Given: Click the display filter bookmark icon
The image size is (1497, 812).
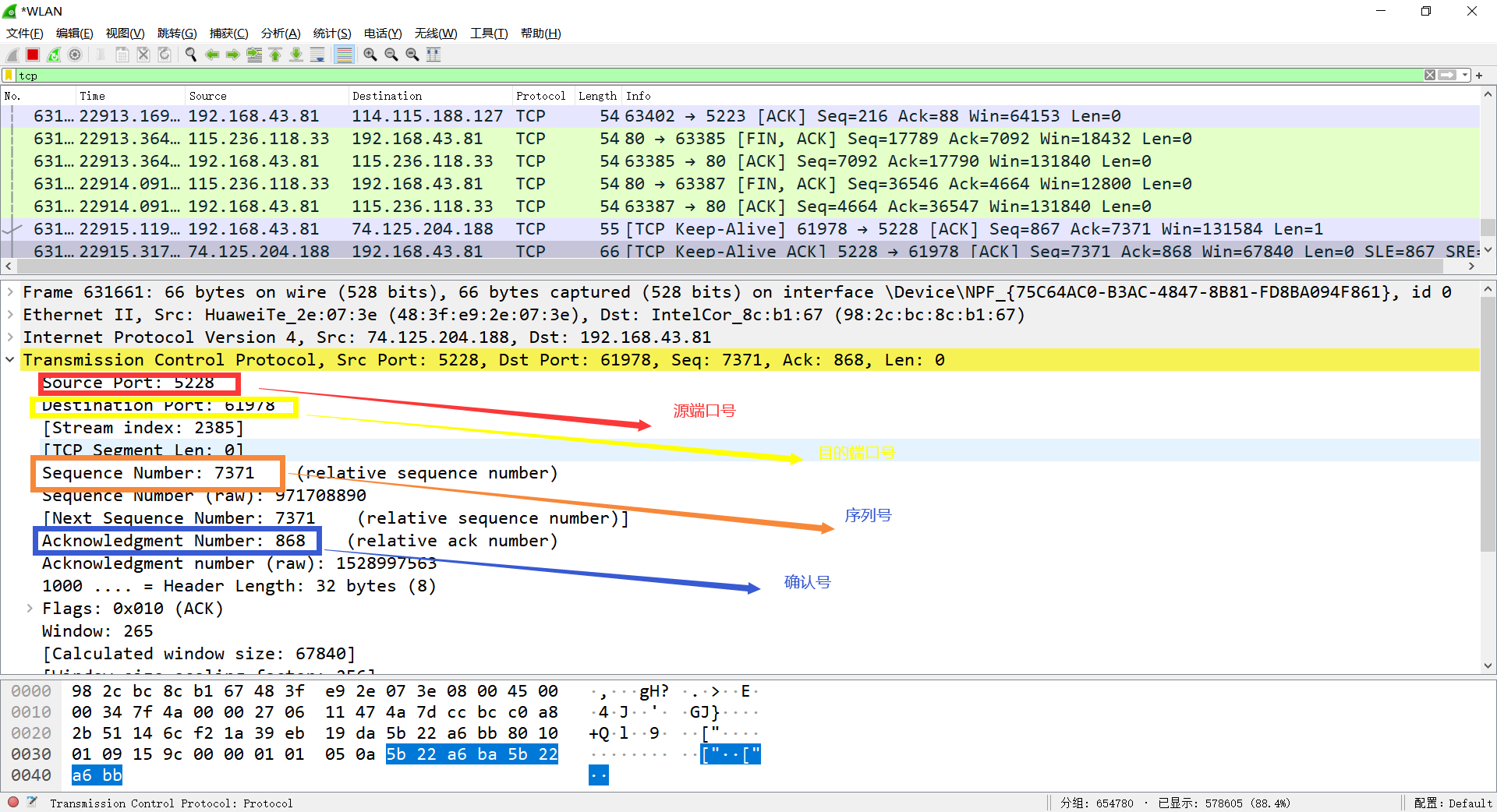Looking at the screenshot, I should [9, 76].
